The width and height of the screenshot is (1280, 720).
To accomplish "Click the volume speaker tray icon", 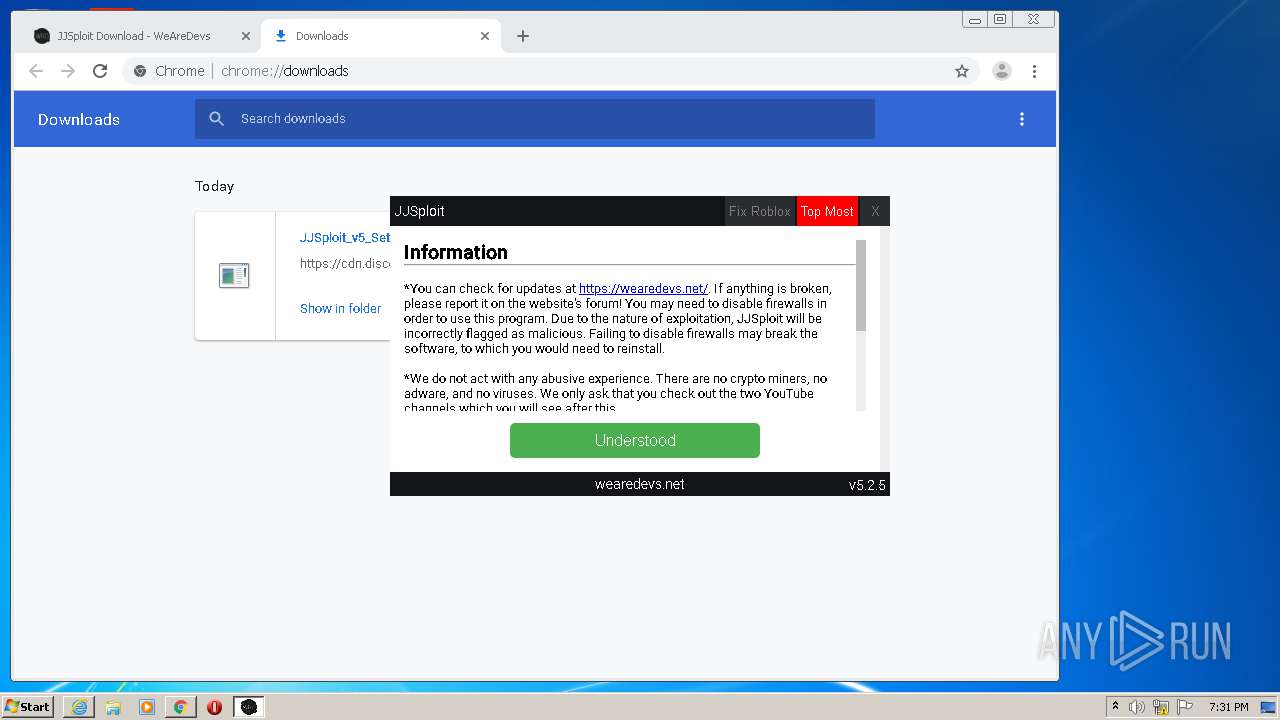I will [x=1137, y=707].
